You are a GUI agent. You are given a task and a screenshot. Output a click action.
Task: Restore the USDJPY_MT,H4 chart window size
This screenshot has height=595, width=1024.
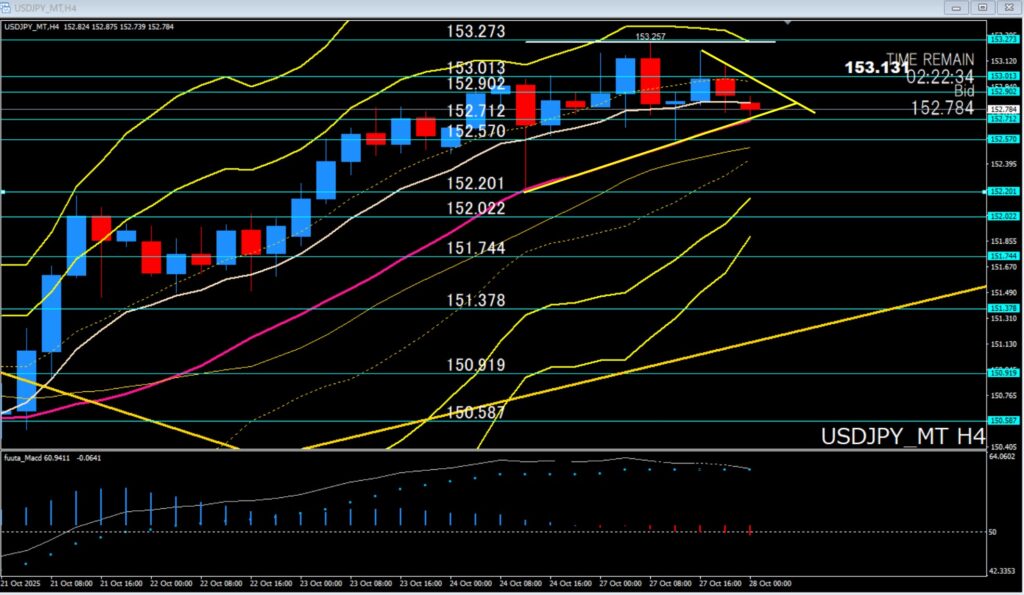(982, 7)
